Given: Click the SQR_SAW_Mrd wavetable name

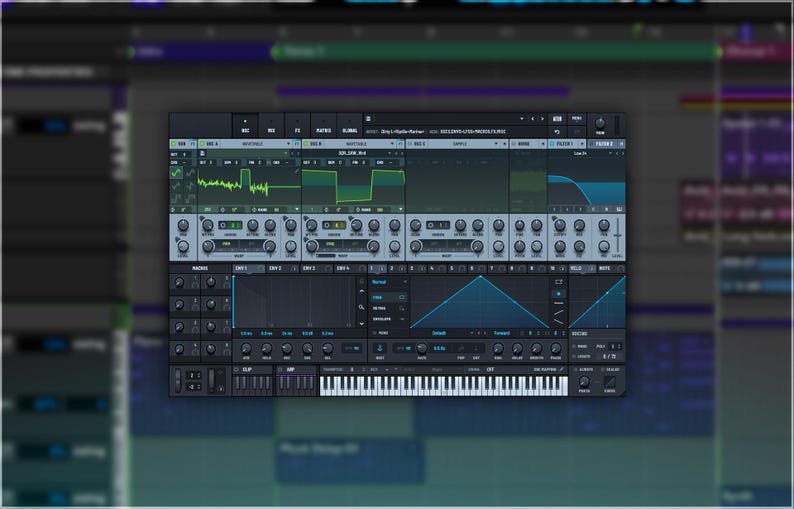Looking at the screenshot, I should [x=352, y=153].
